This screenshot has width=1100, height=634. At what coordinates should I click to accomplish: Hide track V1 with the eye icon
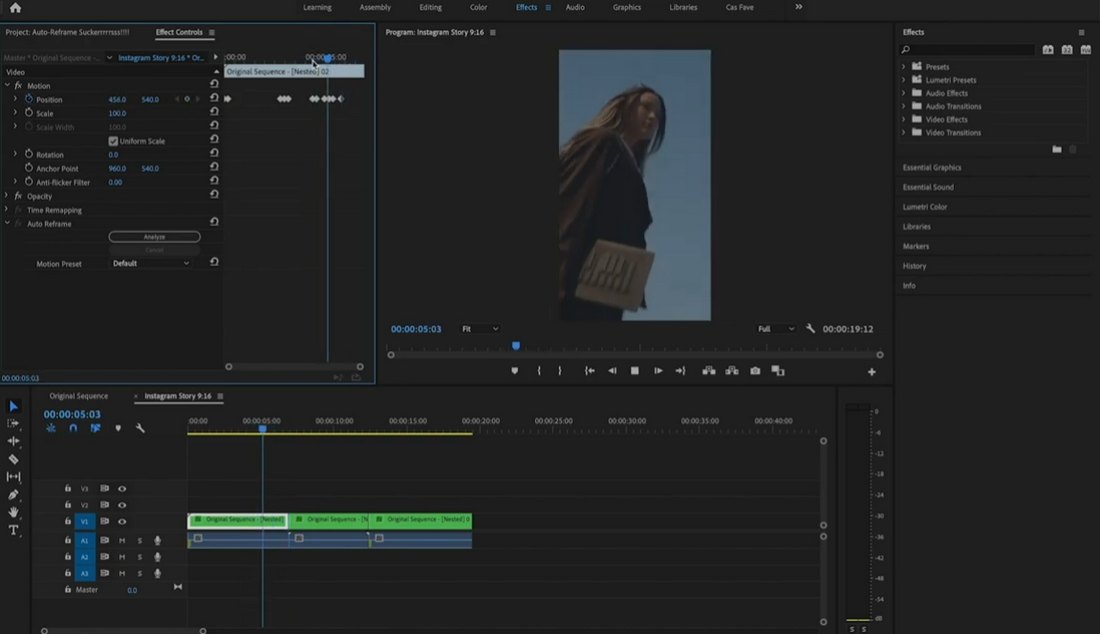tap(122, 522)
